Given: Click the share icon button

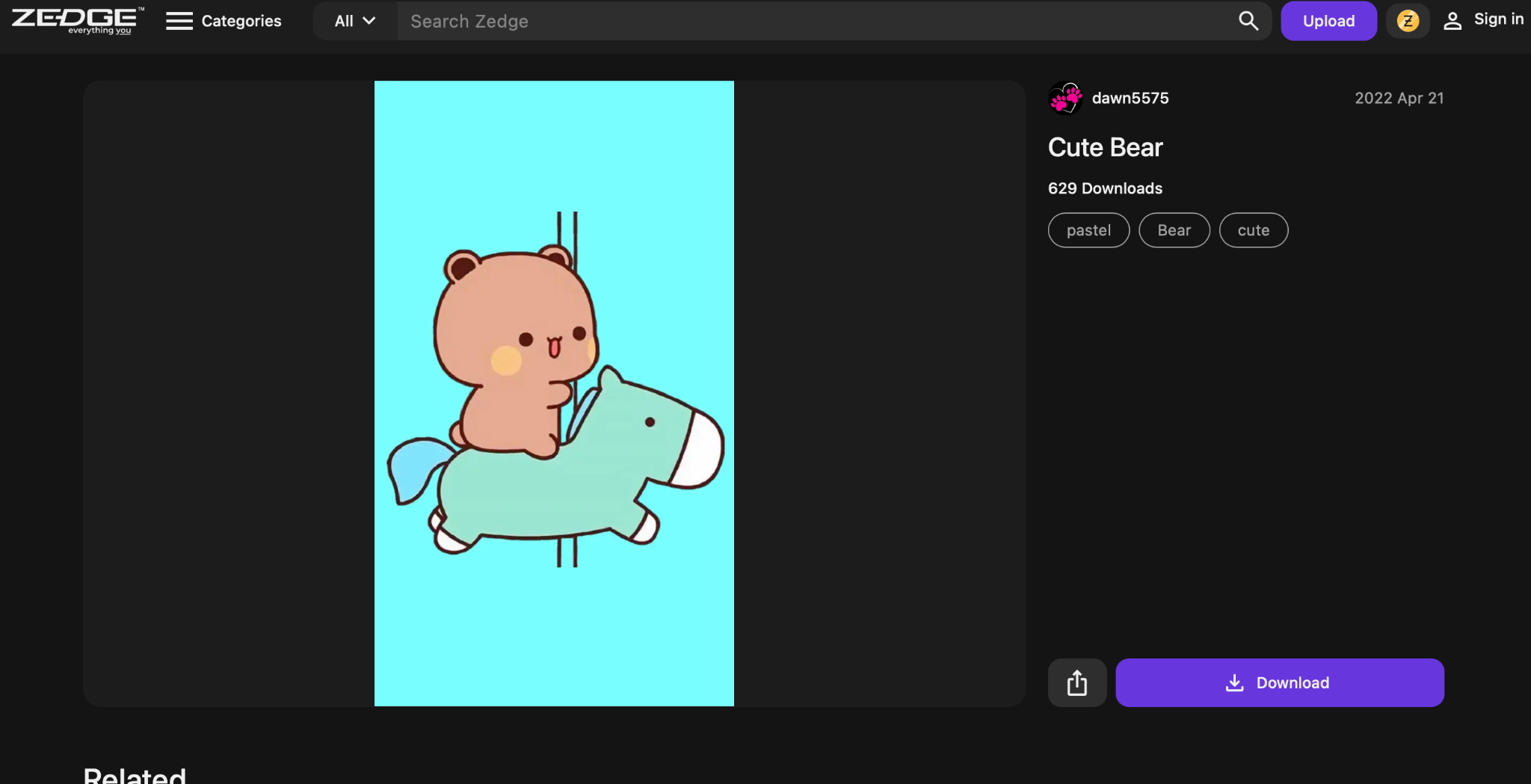Looking at the screenshot, I should [1077, 682].
